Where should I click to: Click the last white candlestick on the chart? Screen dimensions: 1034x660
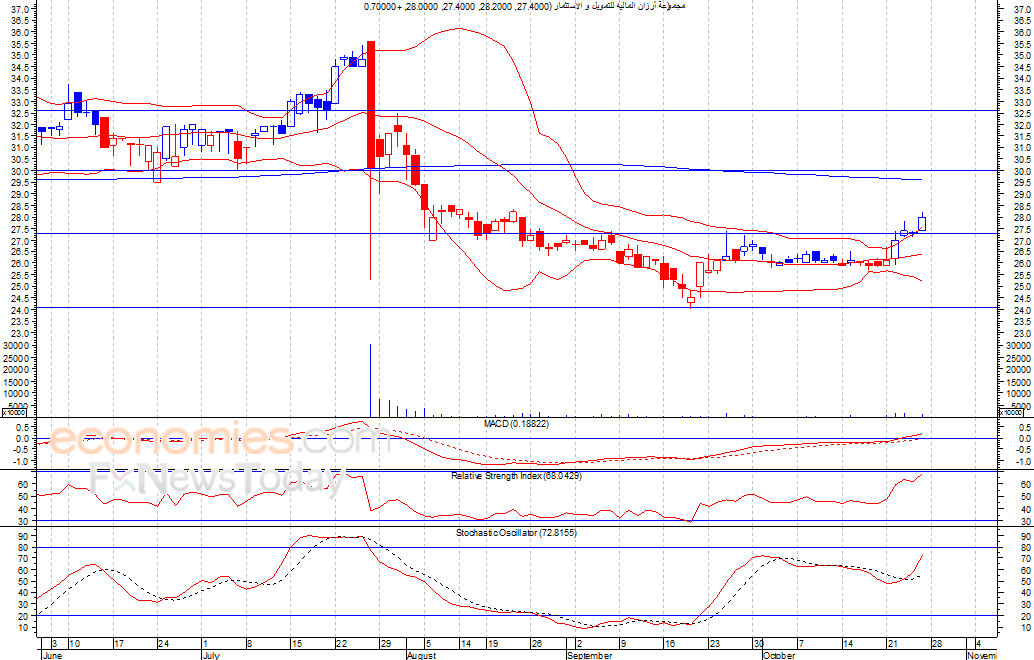click(x=921, y=223)
